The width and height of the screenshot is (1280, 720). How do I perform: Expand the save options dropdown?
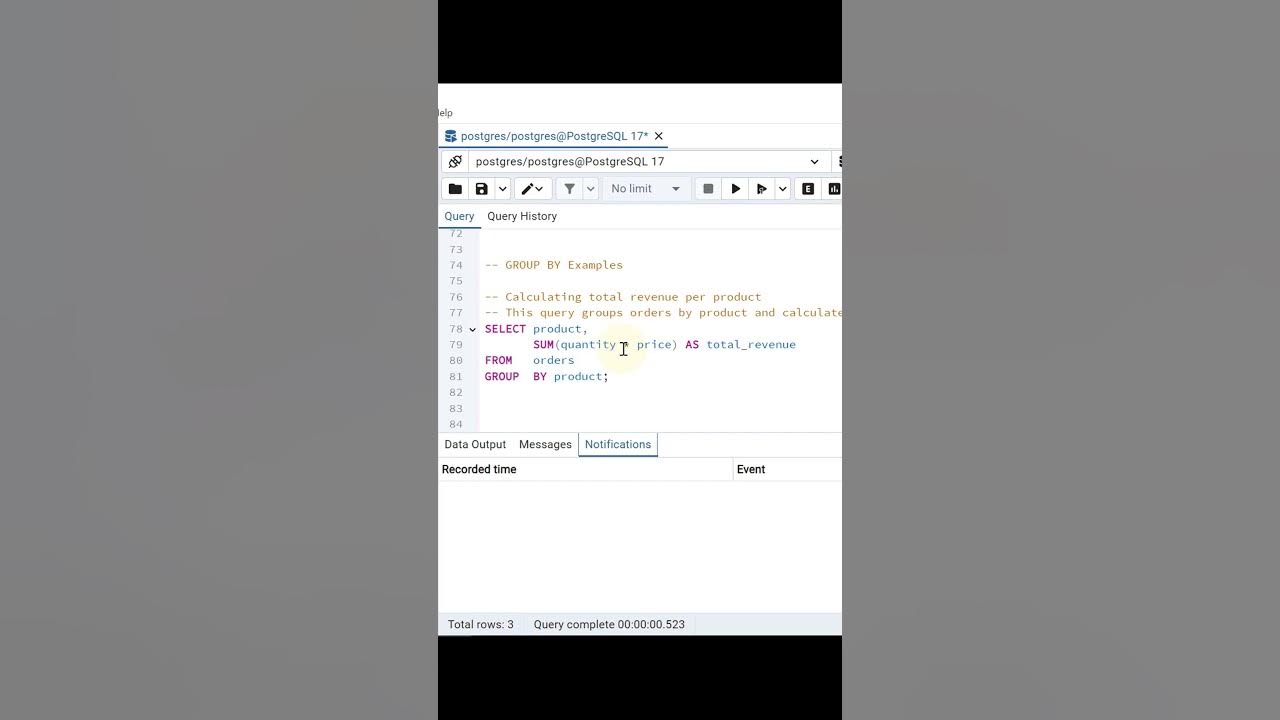(502, 189)
